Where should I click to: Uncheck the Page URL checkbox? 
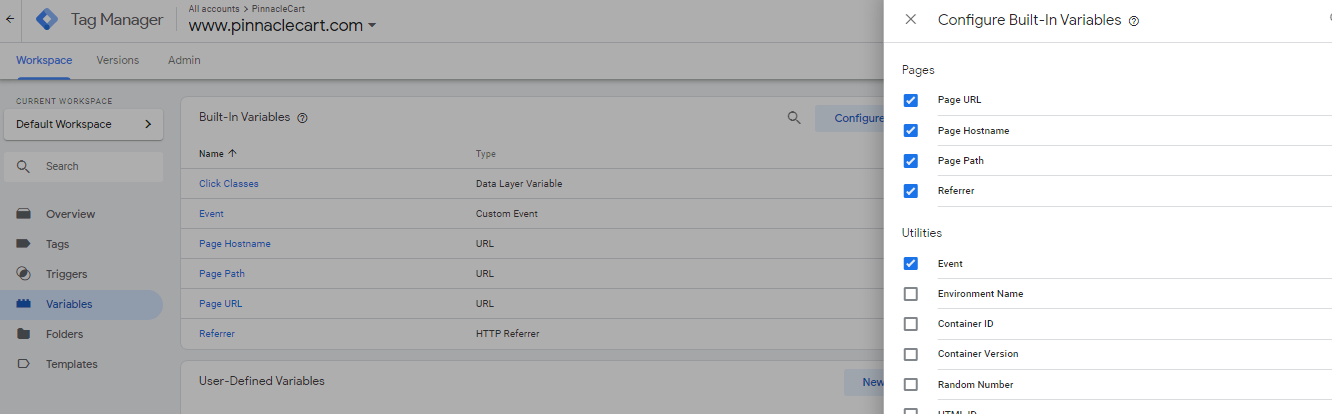tap(910, 100)
